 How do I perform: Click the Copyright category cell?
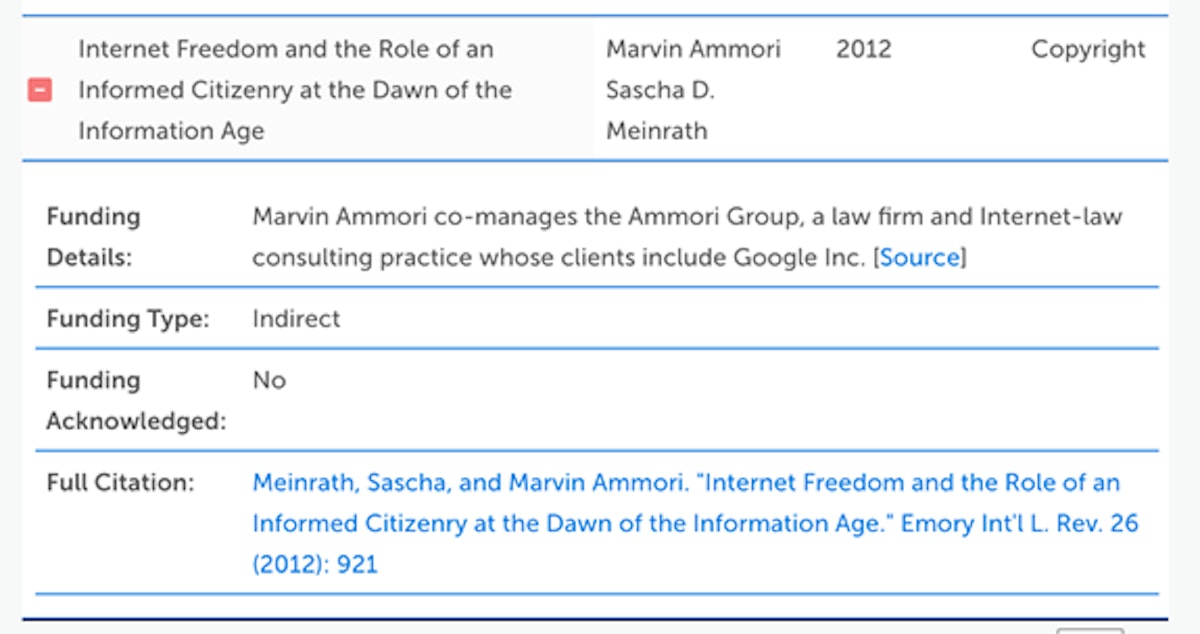pyautogui.click(x=1088, y=50)
